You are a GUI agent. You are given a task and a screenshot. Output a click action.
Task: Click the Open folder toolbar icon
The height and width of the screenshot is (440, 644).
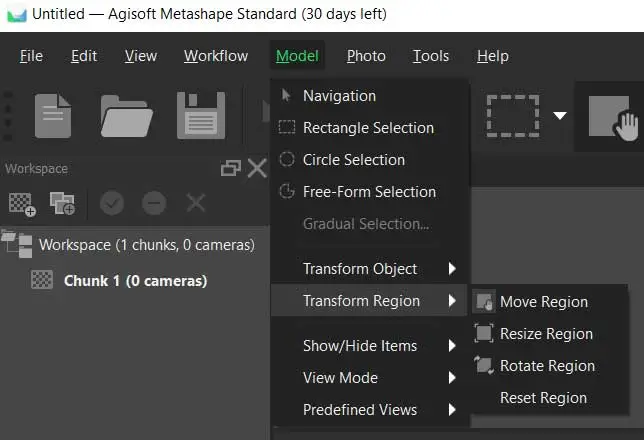(126, 116)
